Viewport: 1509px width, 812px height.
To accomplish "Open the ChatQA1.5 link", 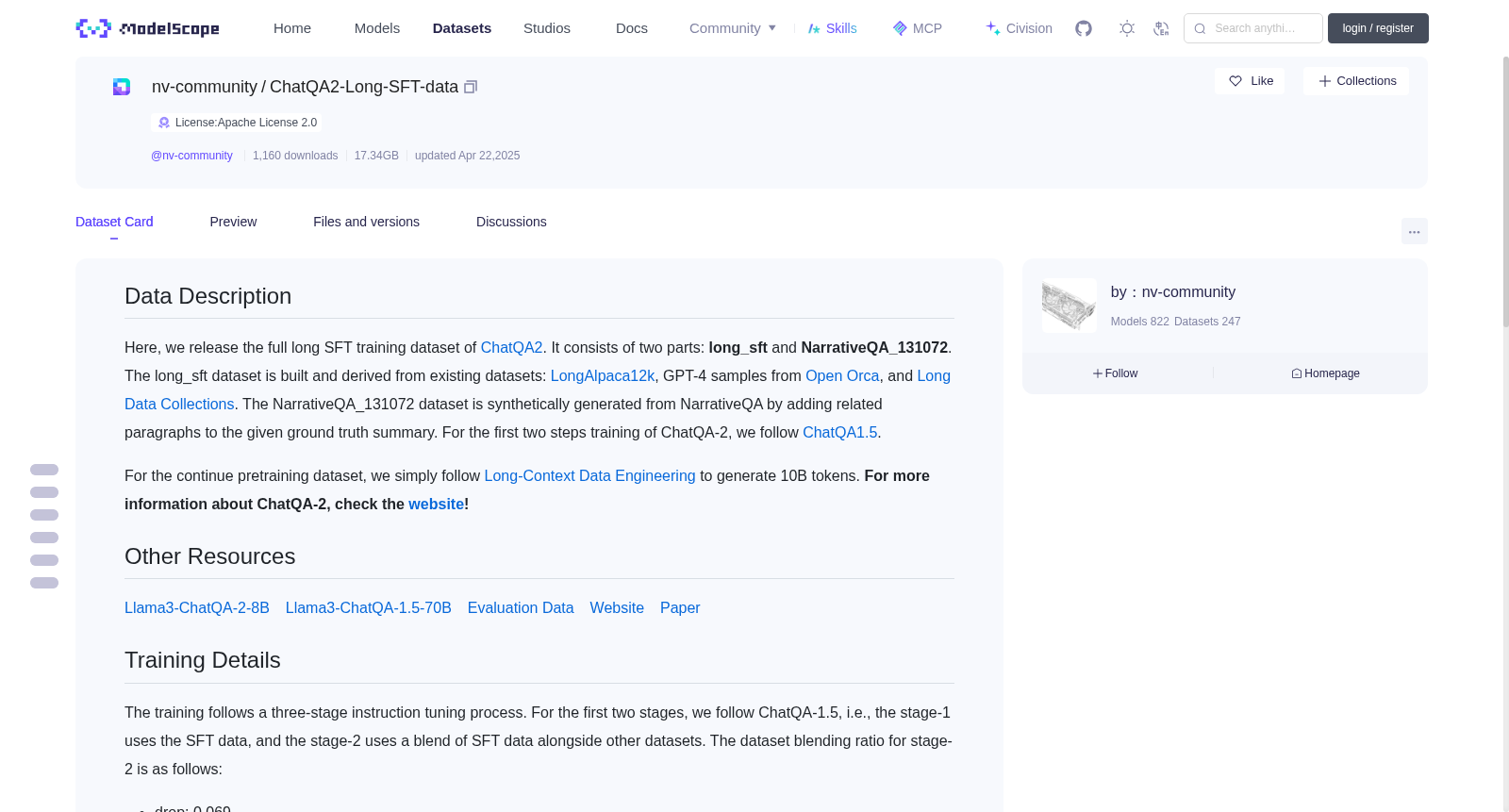I will [839, 433].
